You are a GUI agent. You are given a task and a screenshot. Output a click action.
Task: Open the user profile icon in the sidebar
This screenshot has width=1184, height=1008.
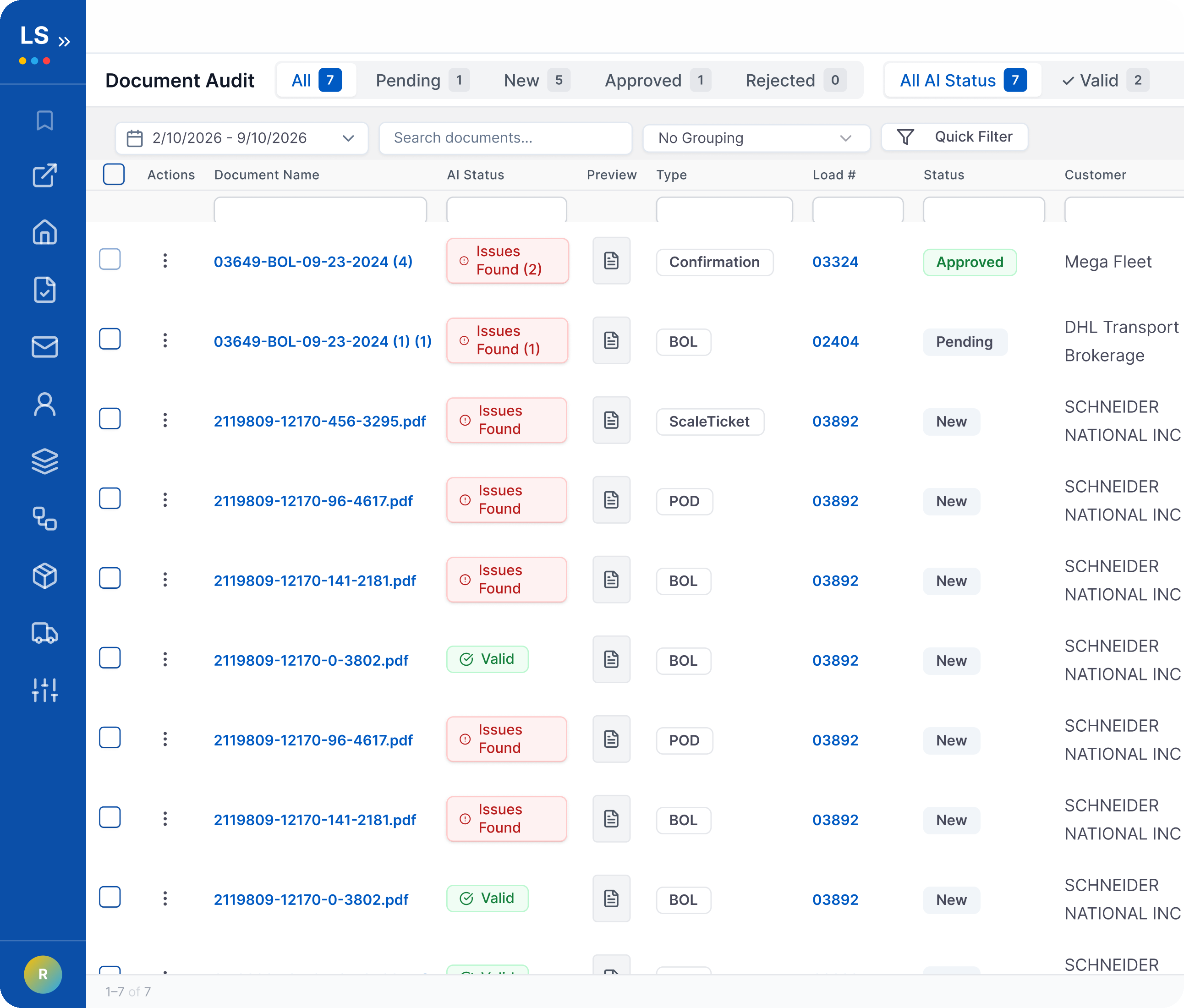(44, 405)
